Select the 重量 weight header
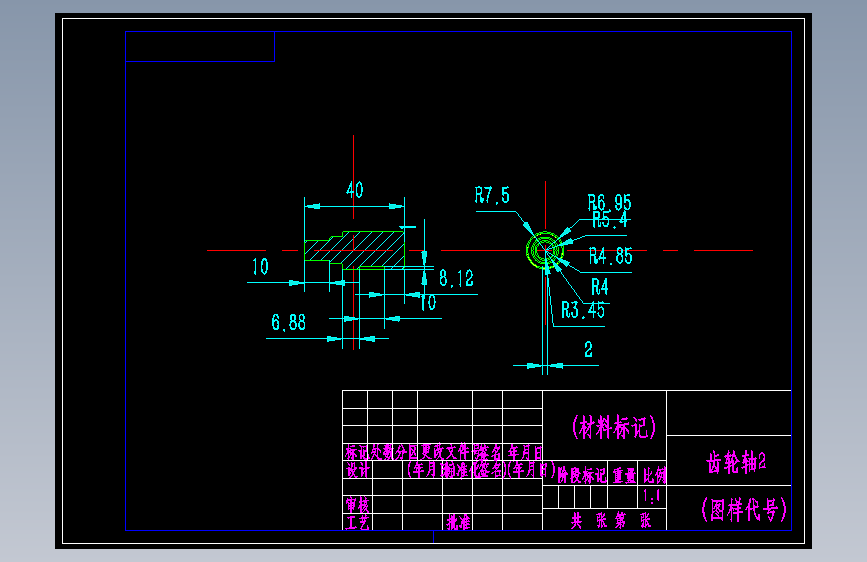This screenshot has width=867, height=562. [x=624, y=475]
